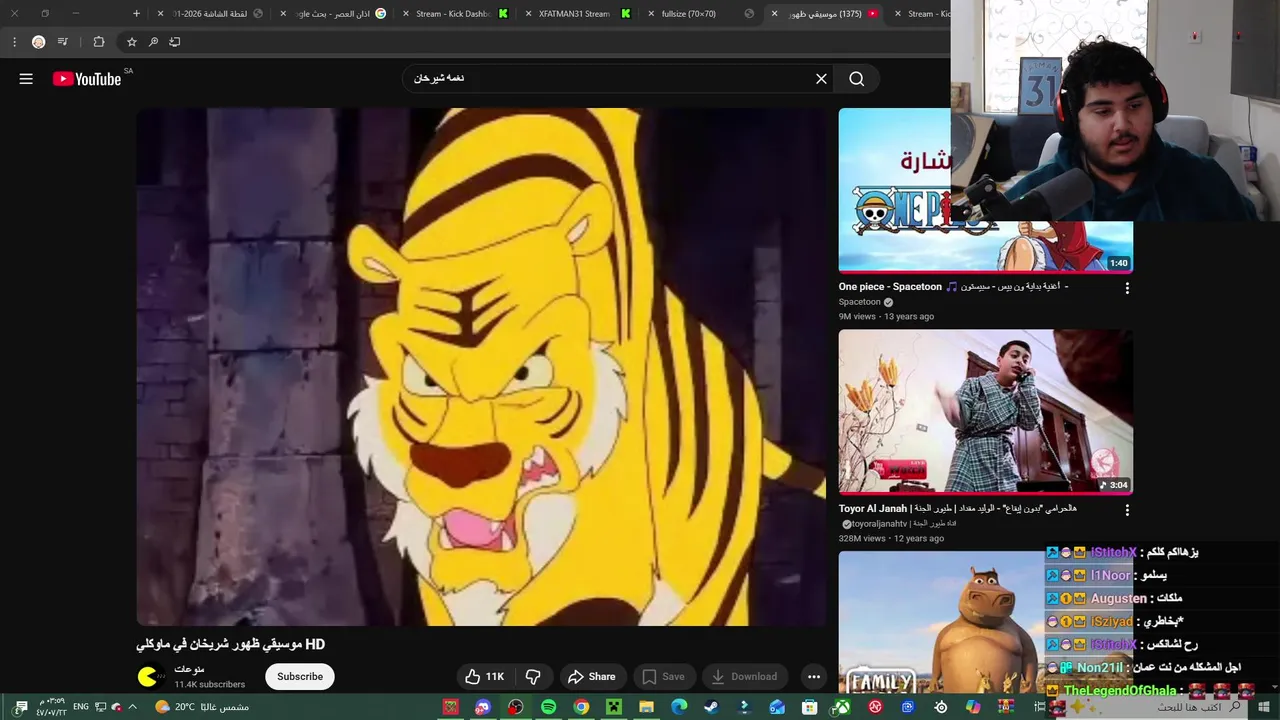This screenshot has height=720, width=1280.
Task: Click icon next to zoom in address bar
Action: click(175, 42)
